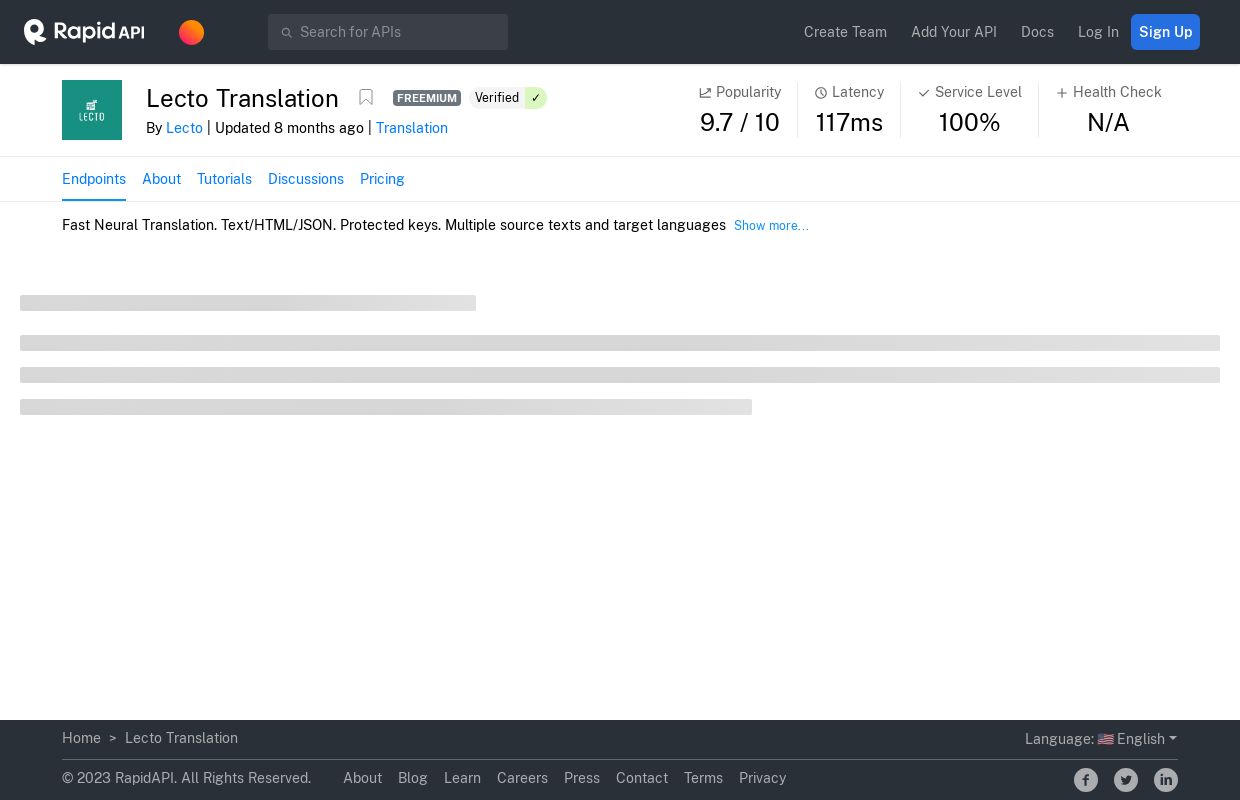Click the Fast Neural Translation description

[x=394, y=225]
